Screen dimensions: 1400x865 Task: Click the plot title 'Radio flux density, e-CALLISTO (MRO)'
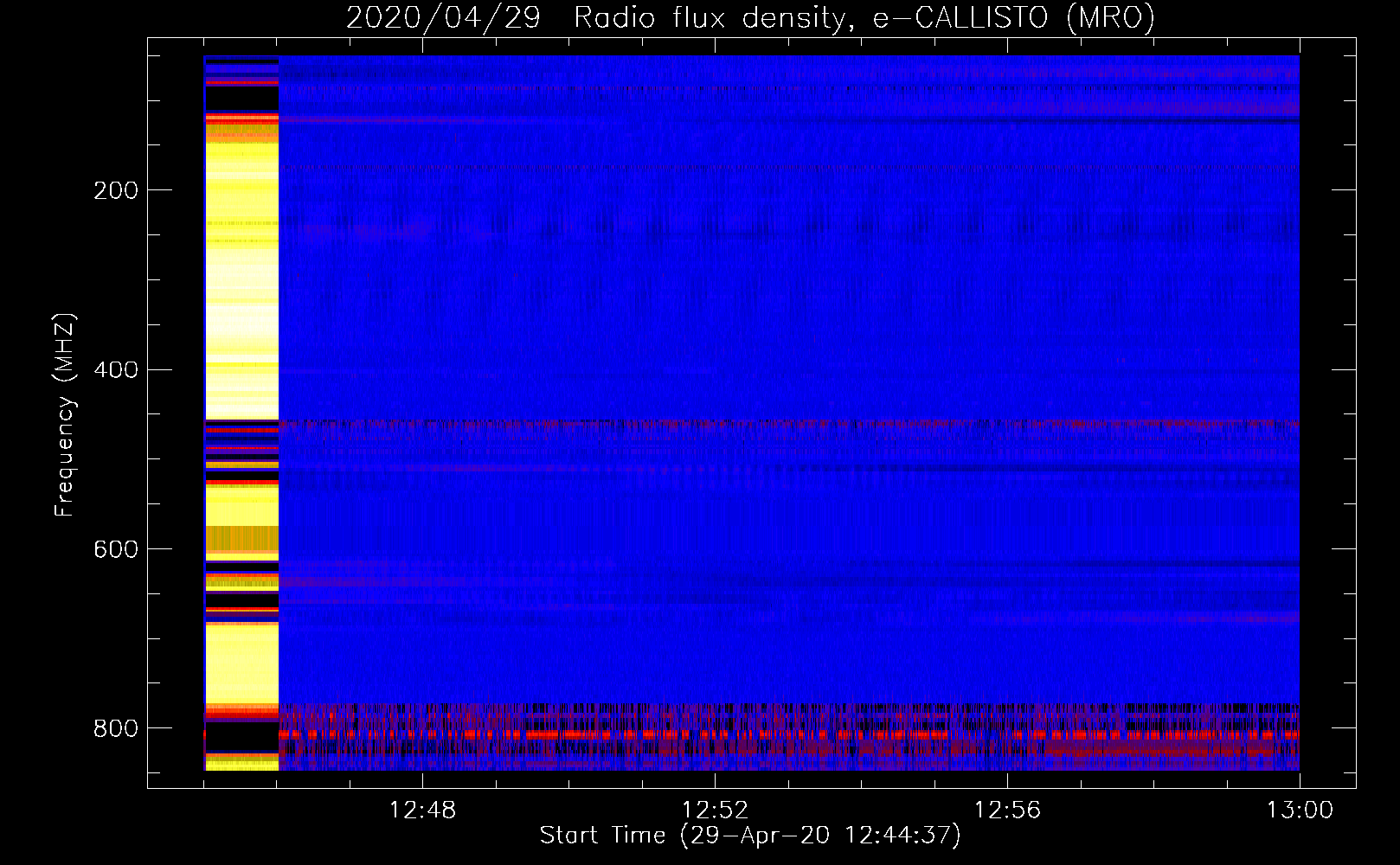point(864,18)
